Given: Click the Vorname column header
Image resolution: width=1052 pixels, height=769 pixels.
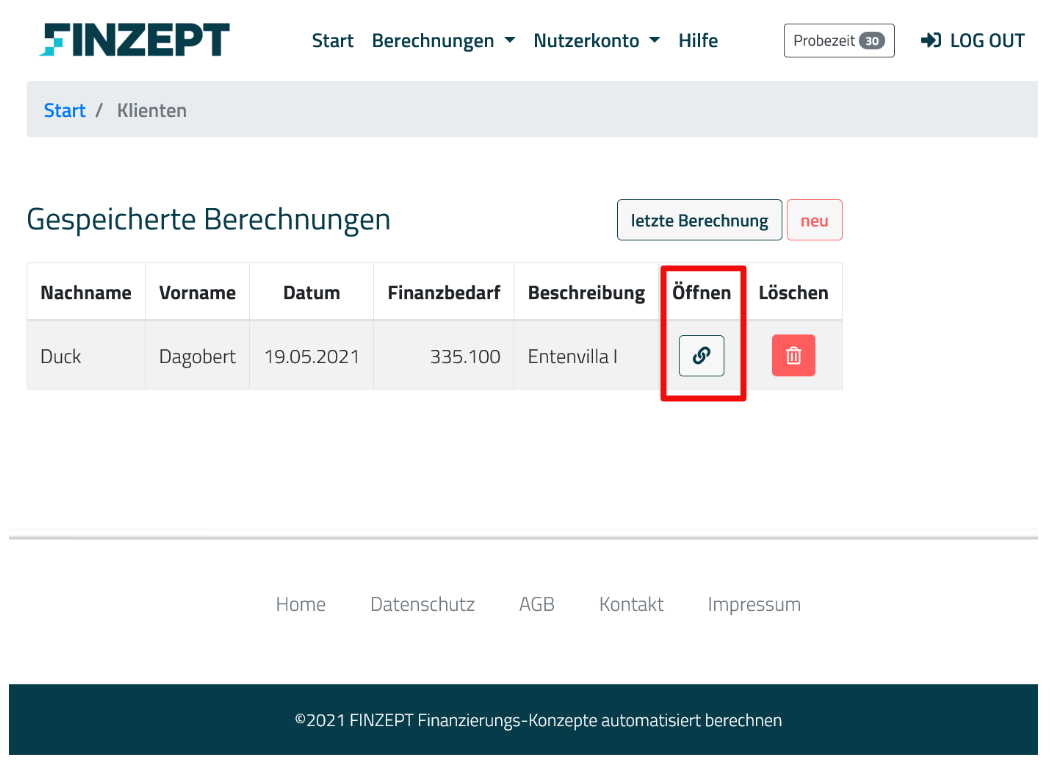Looking at the screenshot, I should click(197, 293).
